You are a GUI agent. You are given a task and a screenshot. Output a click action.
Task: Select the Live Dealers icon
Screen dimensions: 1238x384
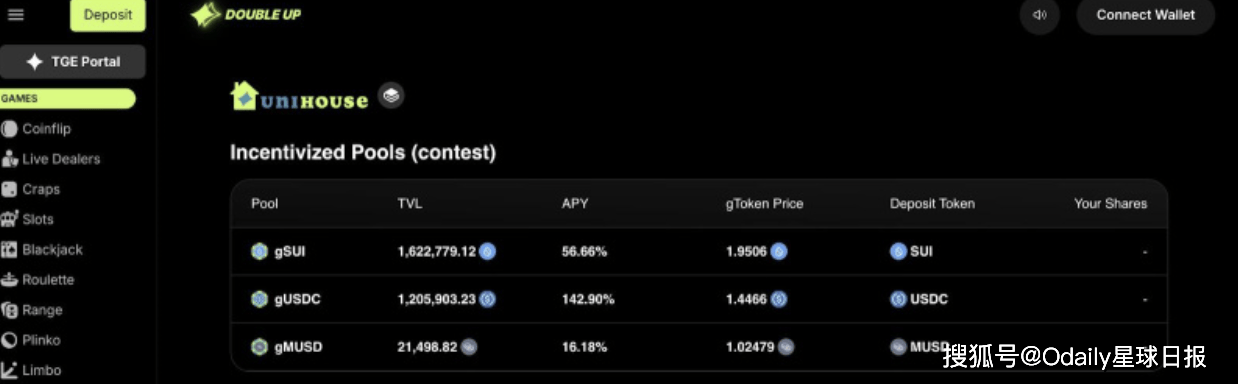click(10, 159)
